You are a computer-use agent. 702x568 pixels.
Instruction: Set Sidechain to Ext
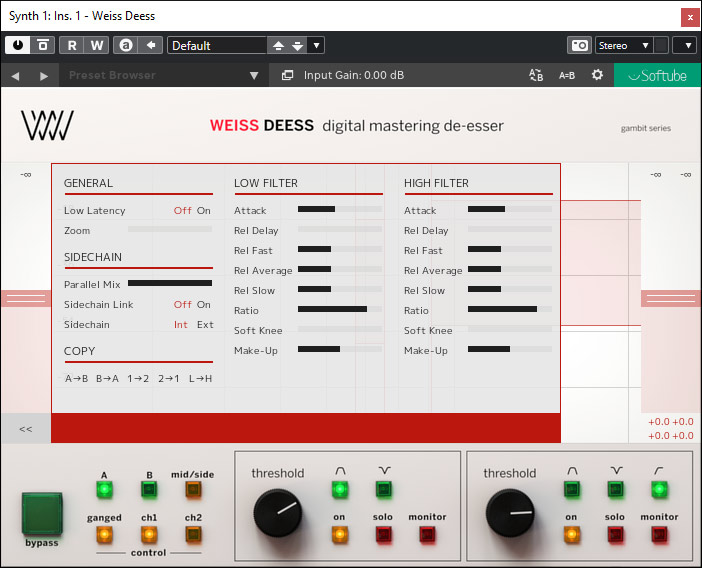[x=205, y=325]
